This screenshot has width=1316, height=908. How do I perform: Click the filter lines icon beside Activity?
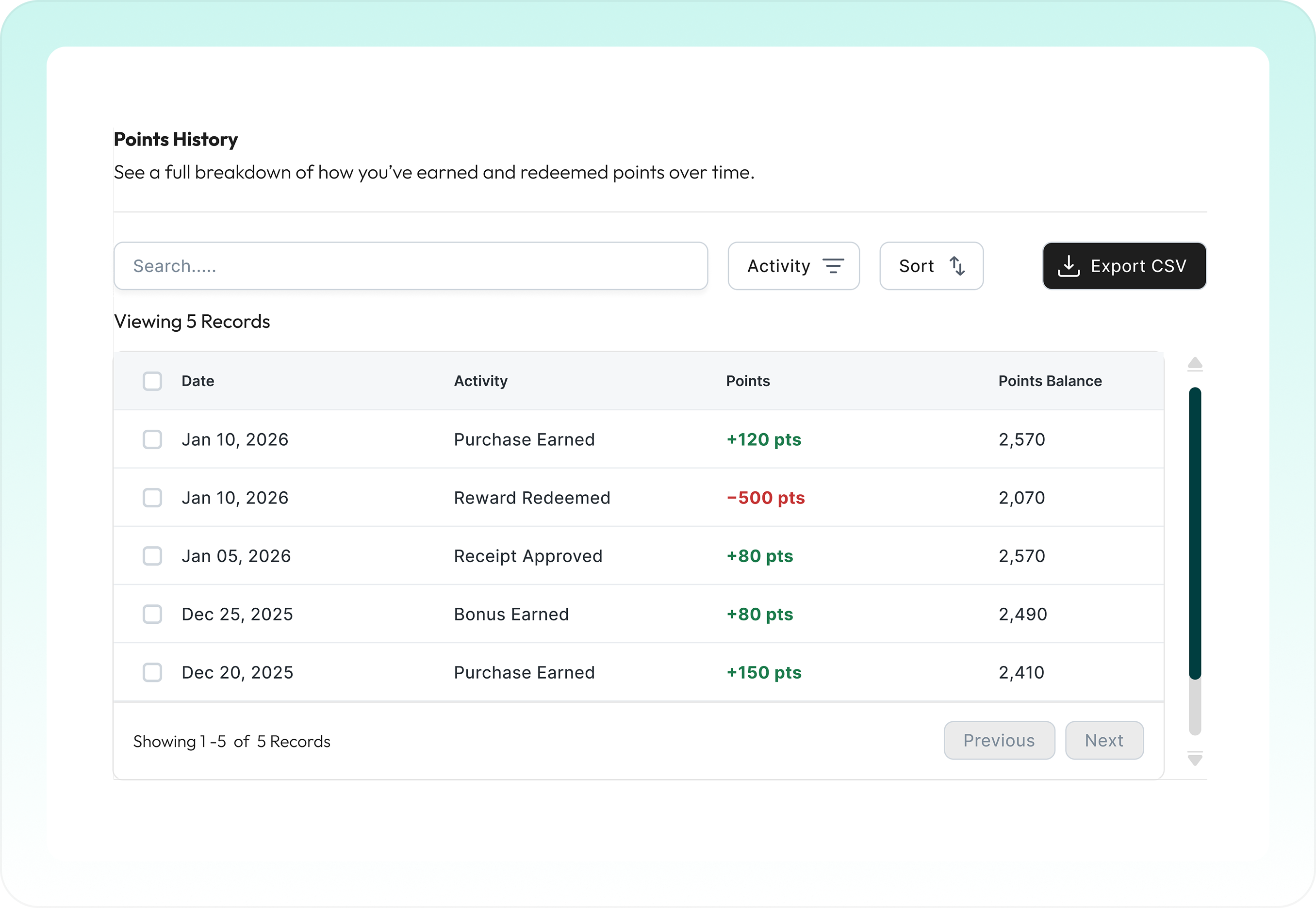tap(833, 266)
